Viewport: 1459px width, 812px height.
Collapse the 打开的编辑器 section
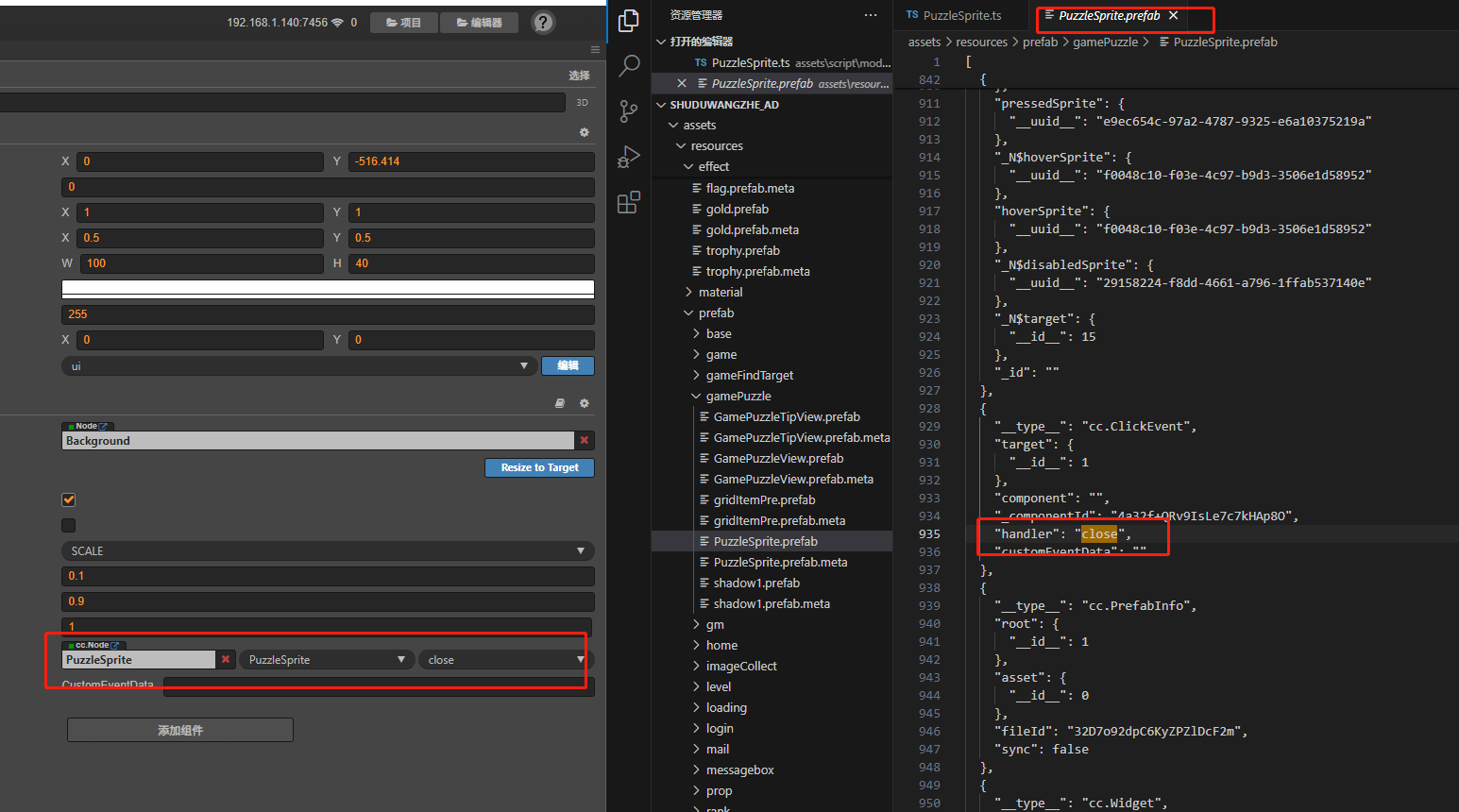click(661, 42)
